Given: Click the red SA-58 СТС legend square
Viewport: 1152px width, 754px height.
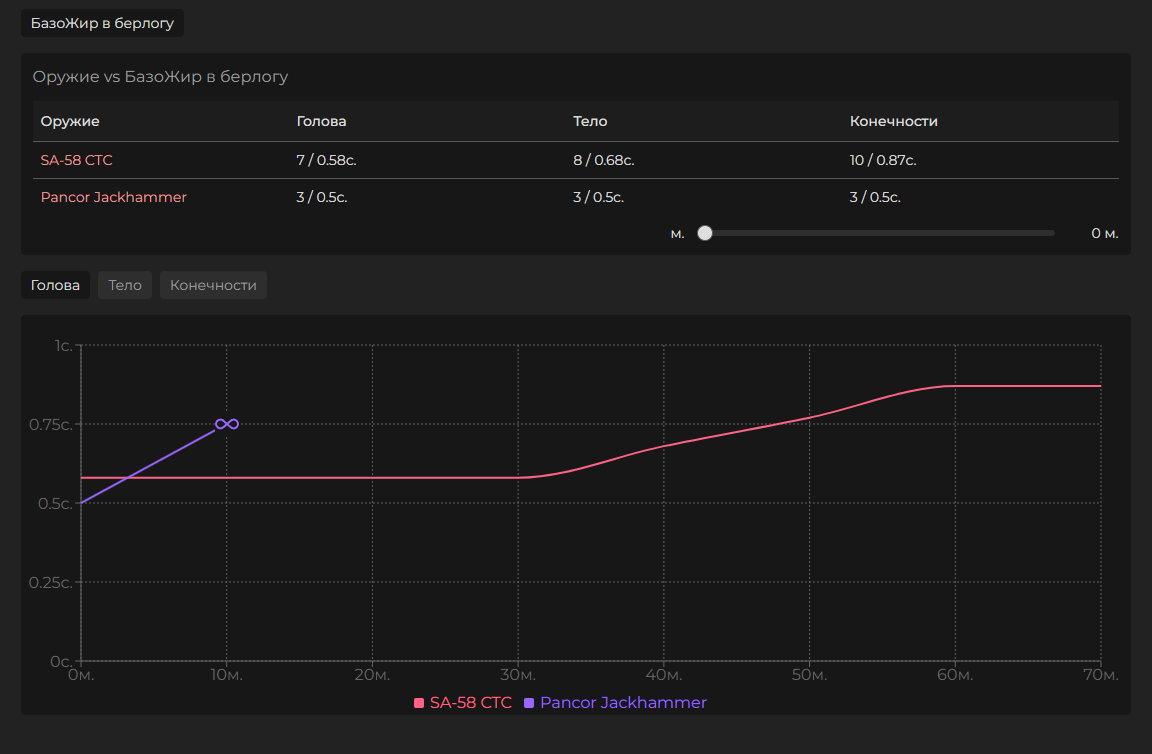Looking at the screenshot, I should [420, 703].
